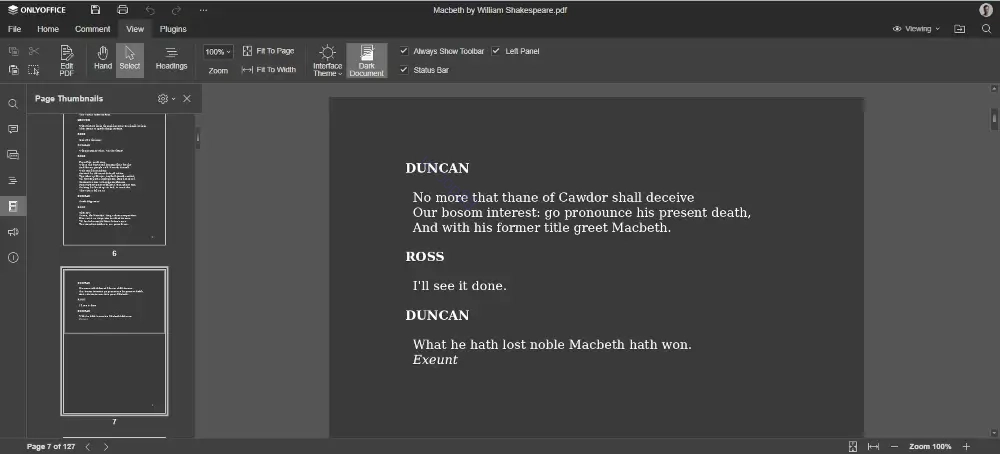Open the Viewing mode dropdown

916,29
